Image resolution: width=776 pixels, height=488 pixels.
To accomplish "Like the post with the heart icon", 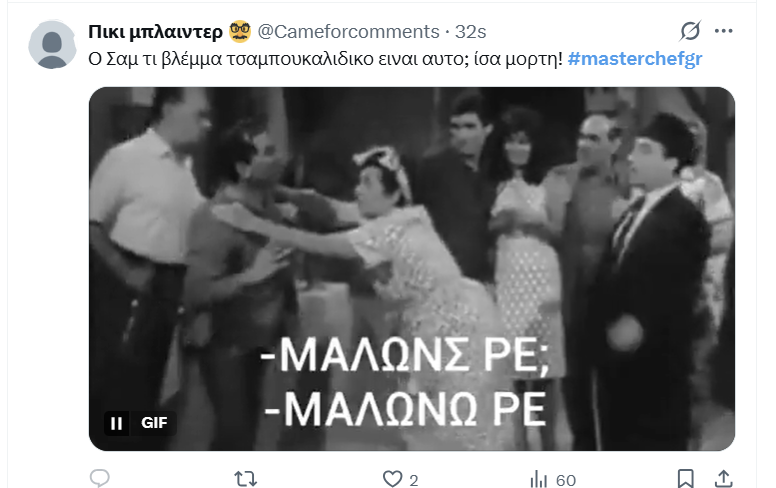I will [392, 479].
